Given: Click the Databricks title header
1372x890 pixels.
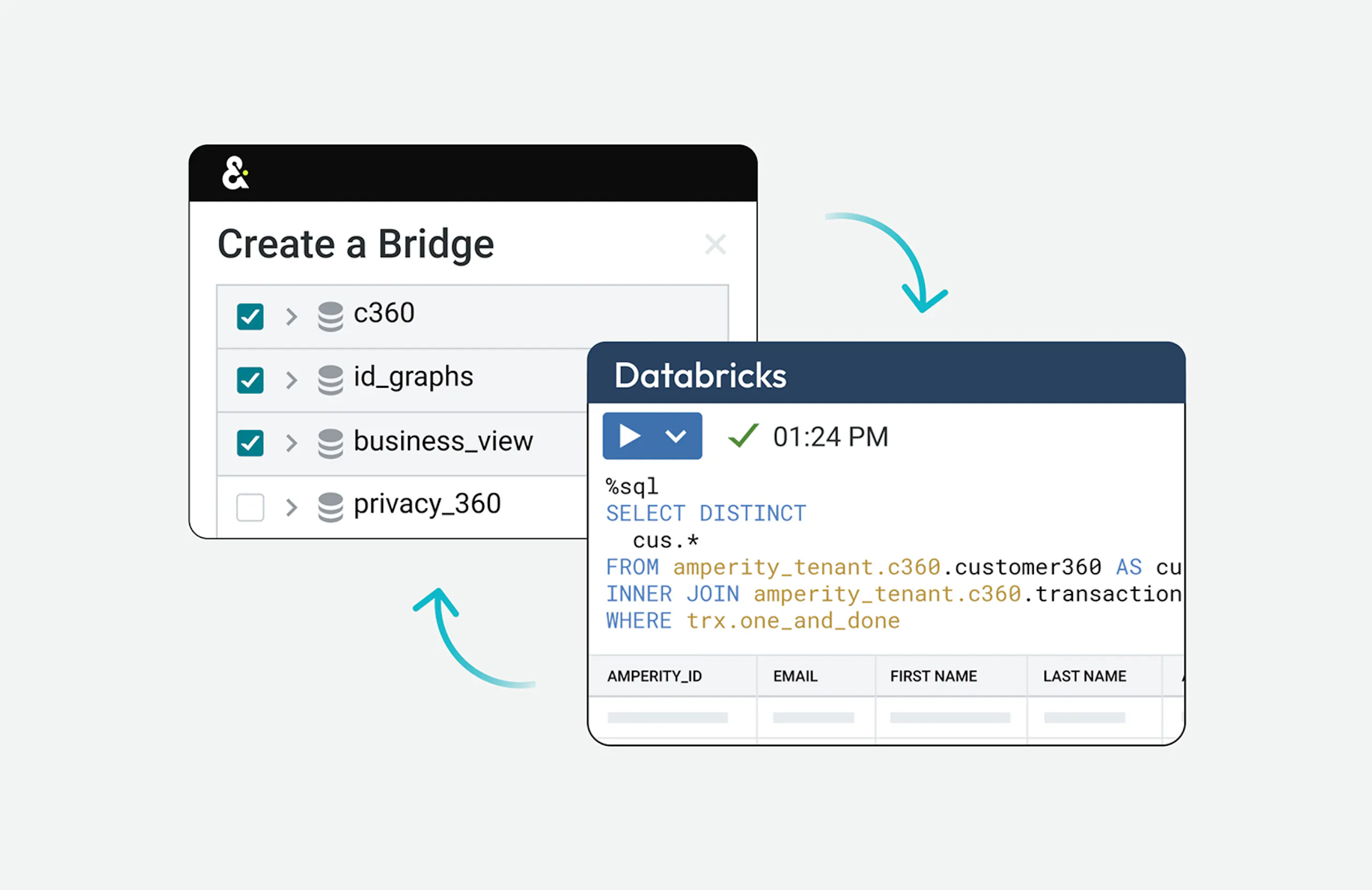Looking at the screenshot, I should [700, 375].
